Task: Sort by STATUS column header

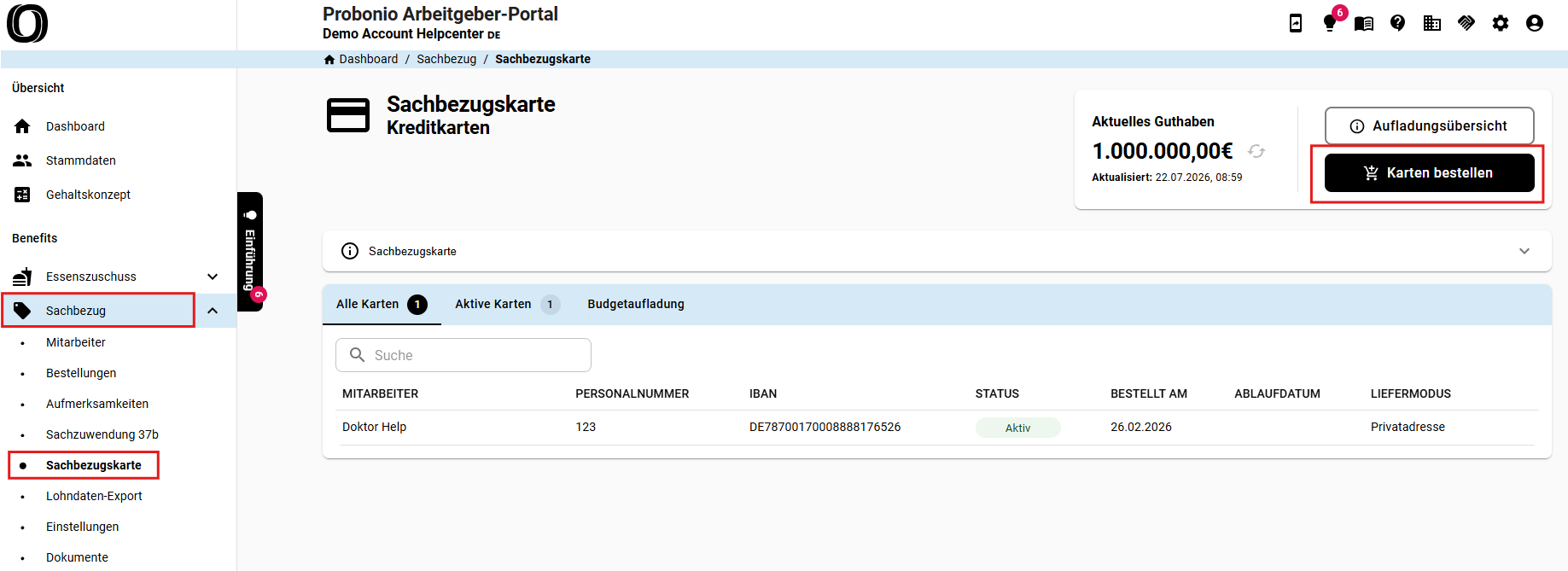Action: [x=997, y=393]
